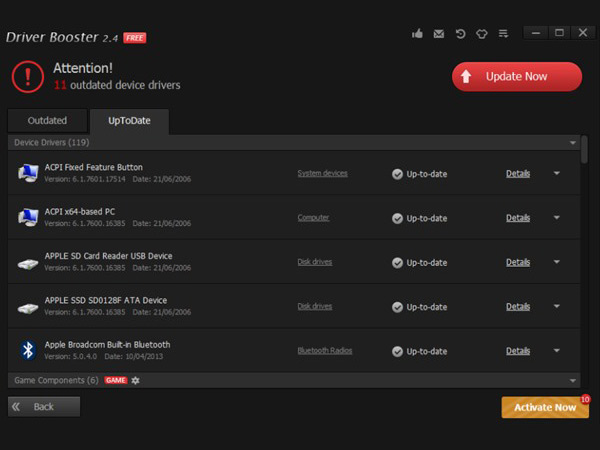This screenshot has width=600, height=450.
Task: Click the ACPI Fixed Feature Button computer icon
Action: (28, 173)
